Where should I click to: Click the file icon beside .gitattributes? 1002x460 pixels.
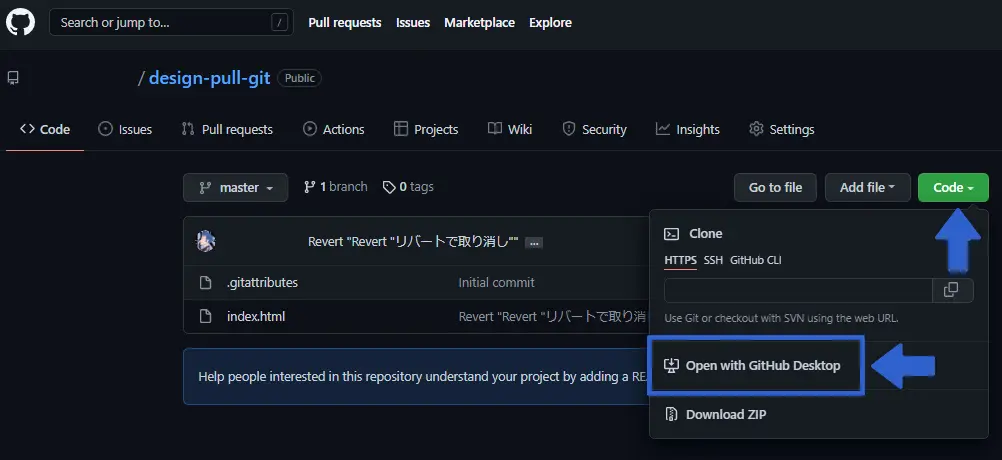(205, 282)
